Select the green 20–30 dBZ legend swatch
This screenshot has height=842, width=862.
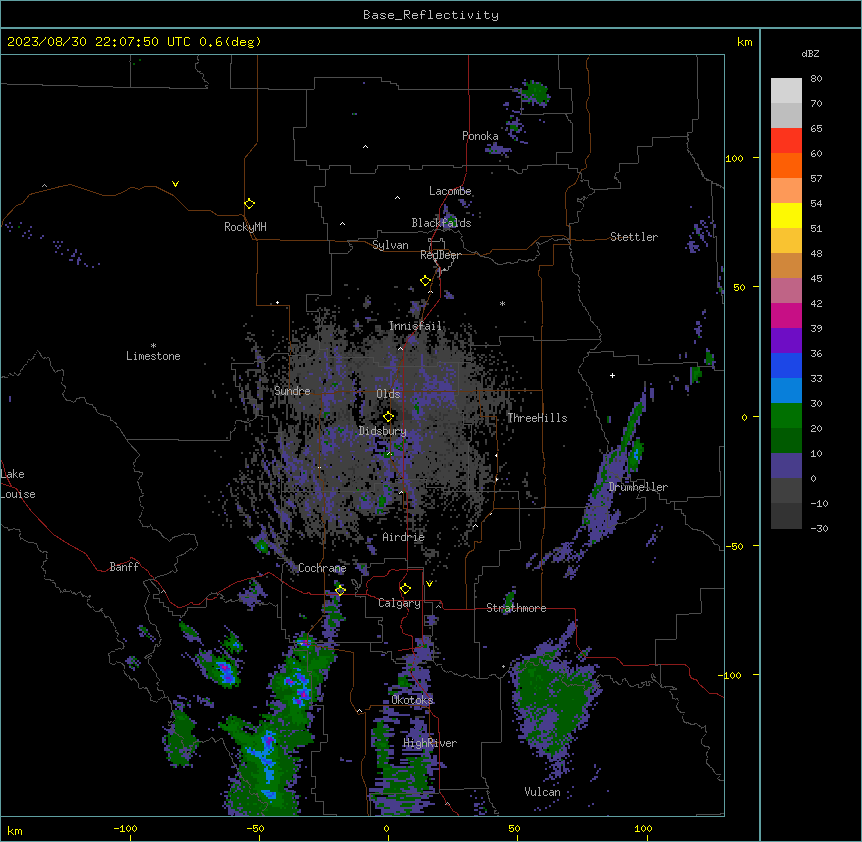[786, 416]
